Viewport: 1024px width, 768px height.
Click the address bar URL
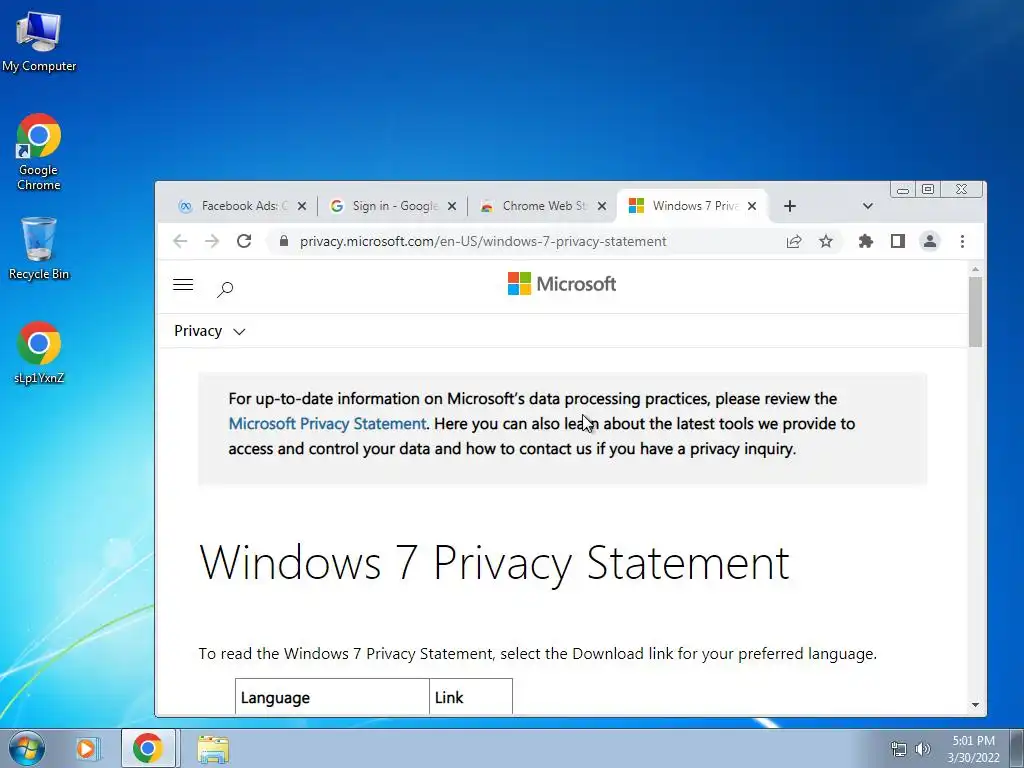coord(483,242)
